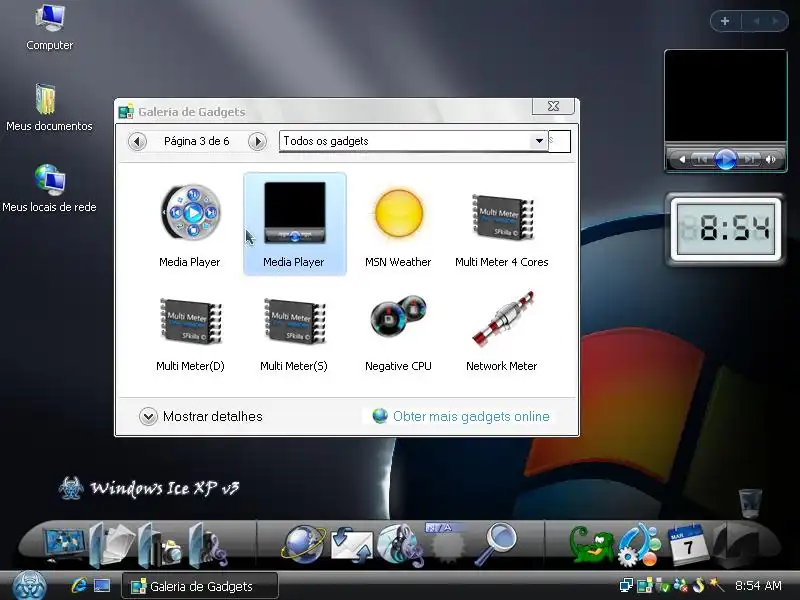Click the N/A badge icon in dock

click(447, 543)
